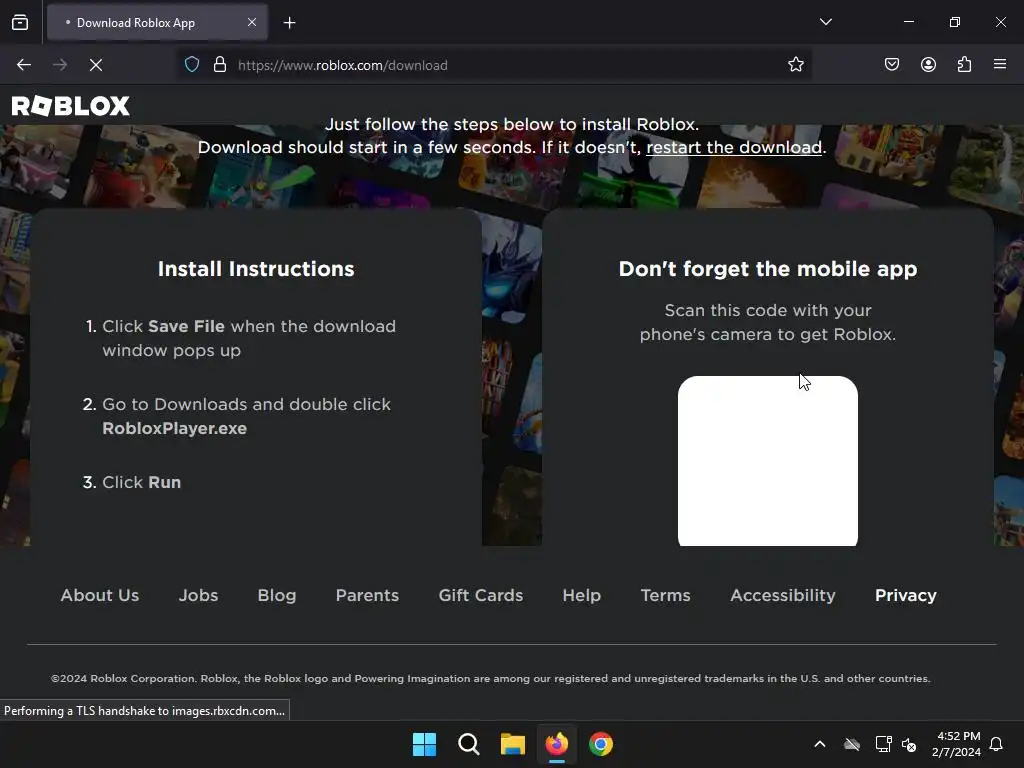View Terms footer link

tap(665, 596)
